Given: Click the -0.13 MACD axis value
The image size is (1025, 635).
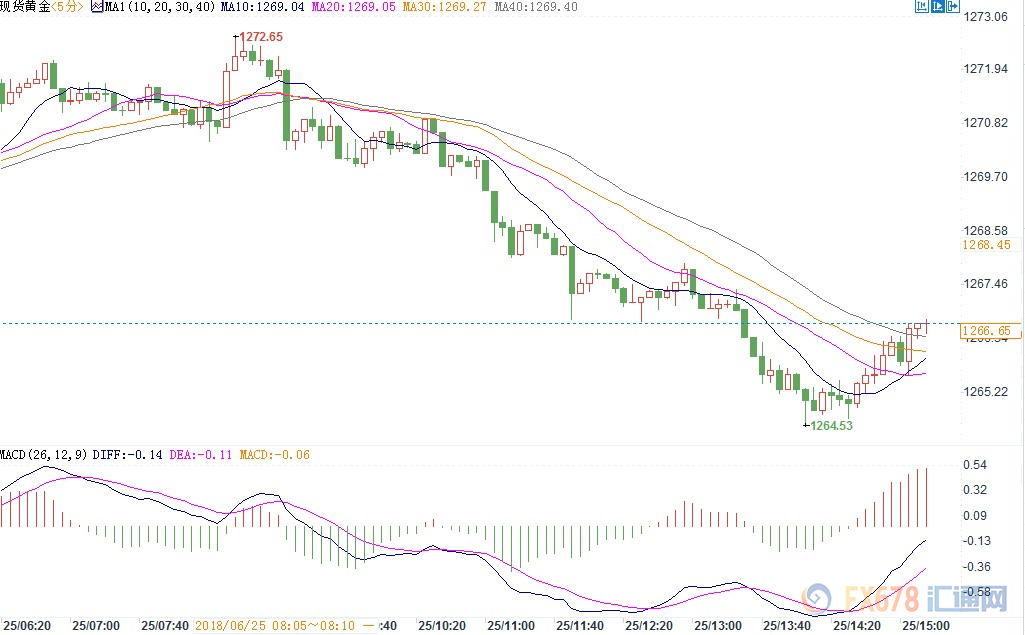Looking at the screenshot, I should click(977, 541).
